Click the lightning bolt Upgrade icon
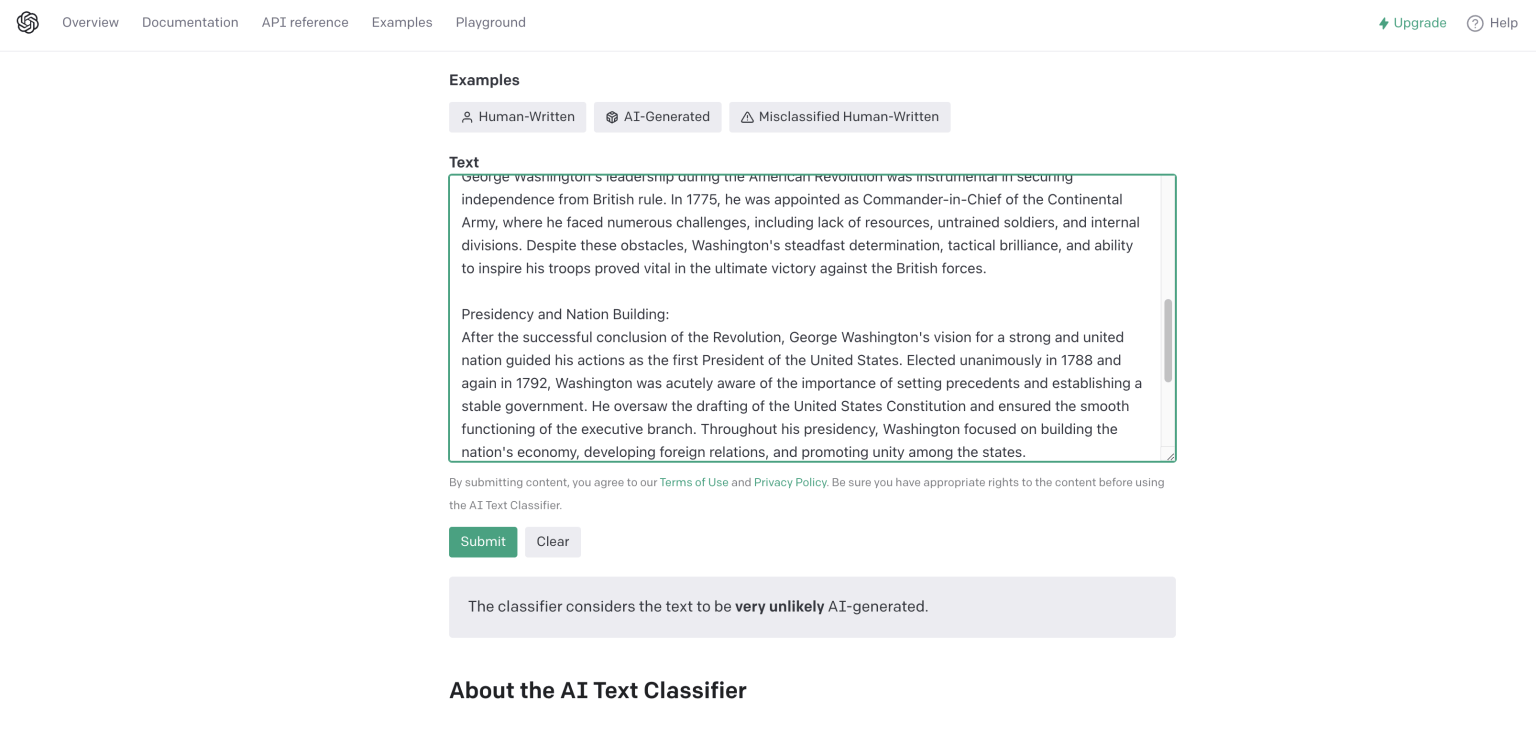Viewport: 1536px width, 735px height. click(1384, 23)
